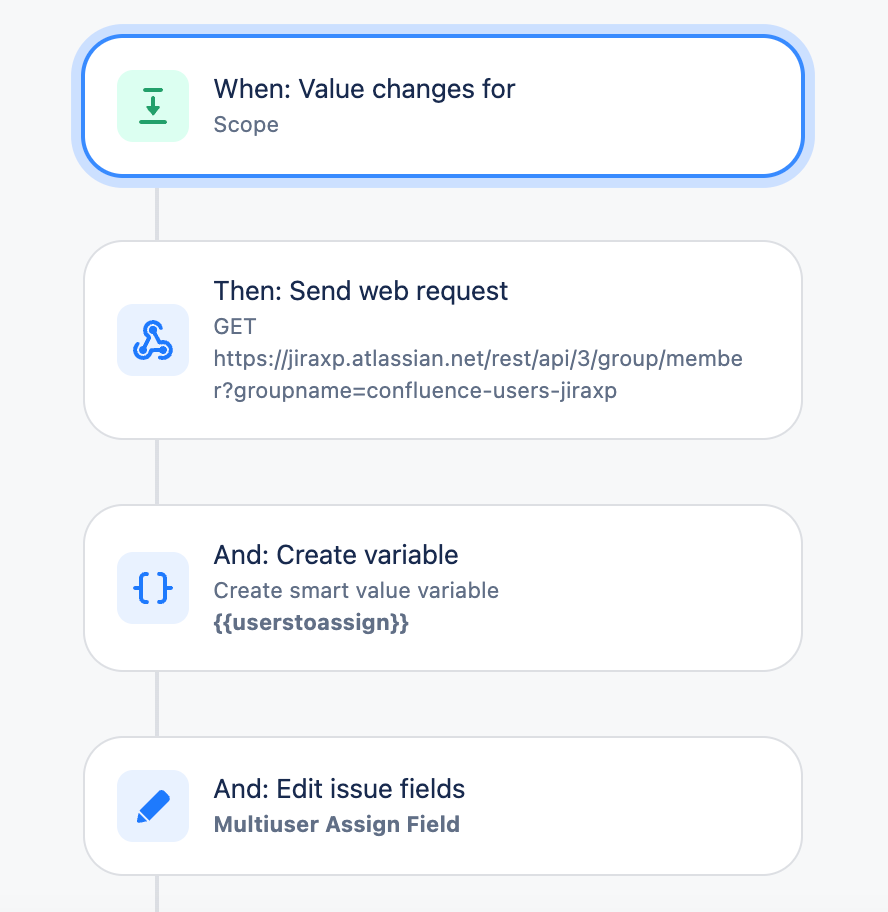Viewport: 888px width, 912px height.
Task: Click connector between web request and Create variable
Action: coord(157,472)
